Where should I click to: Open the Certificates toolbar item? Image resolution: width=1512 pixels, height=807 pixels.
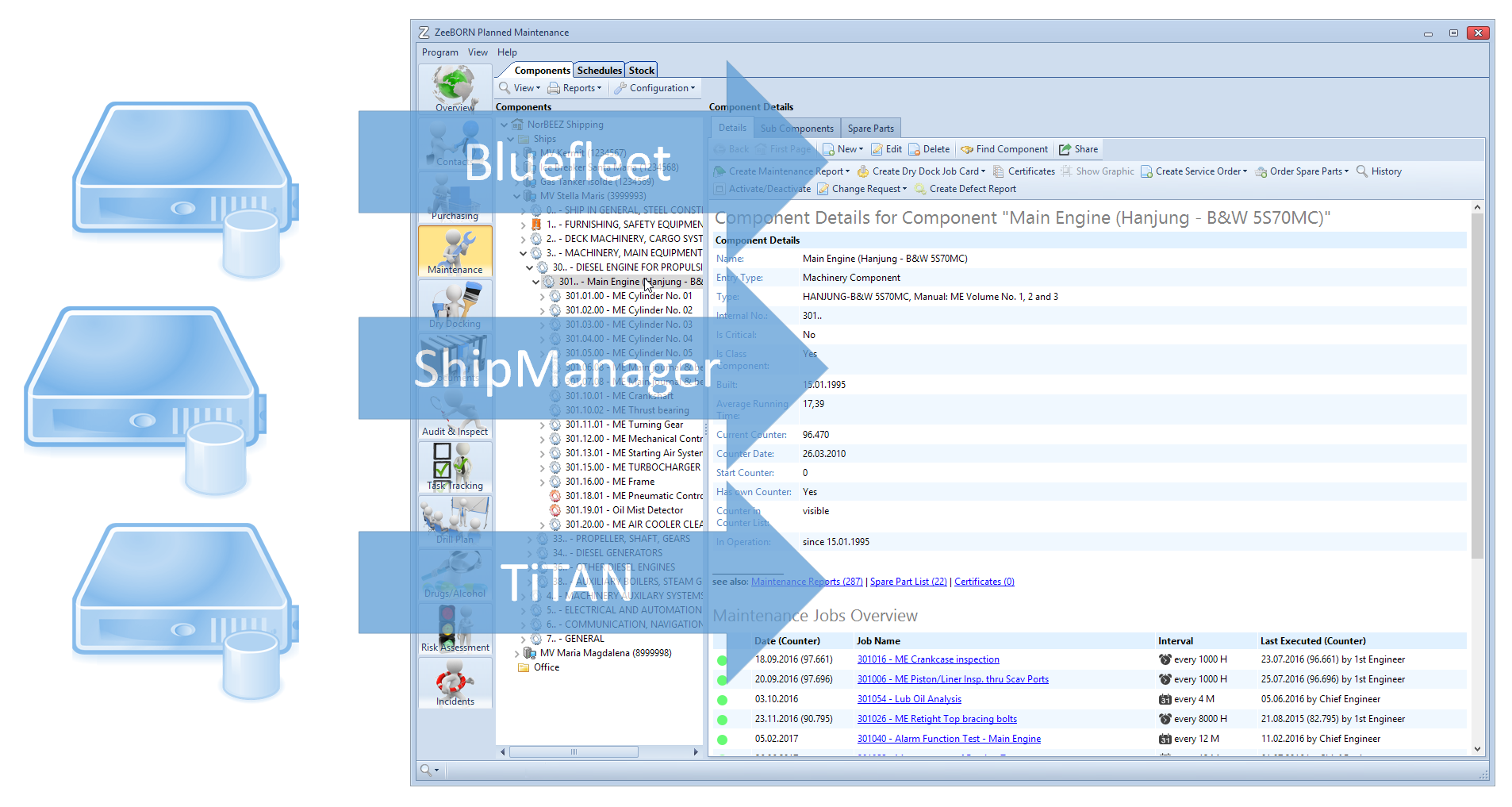coord(1024,171)
